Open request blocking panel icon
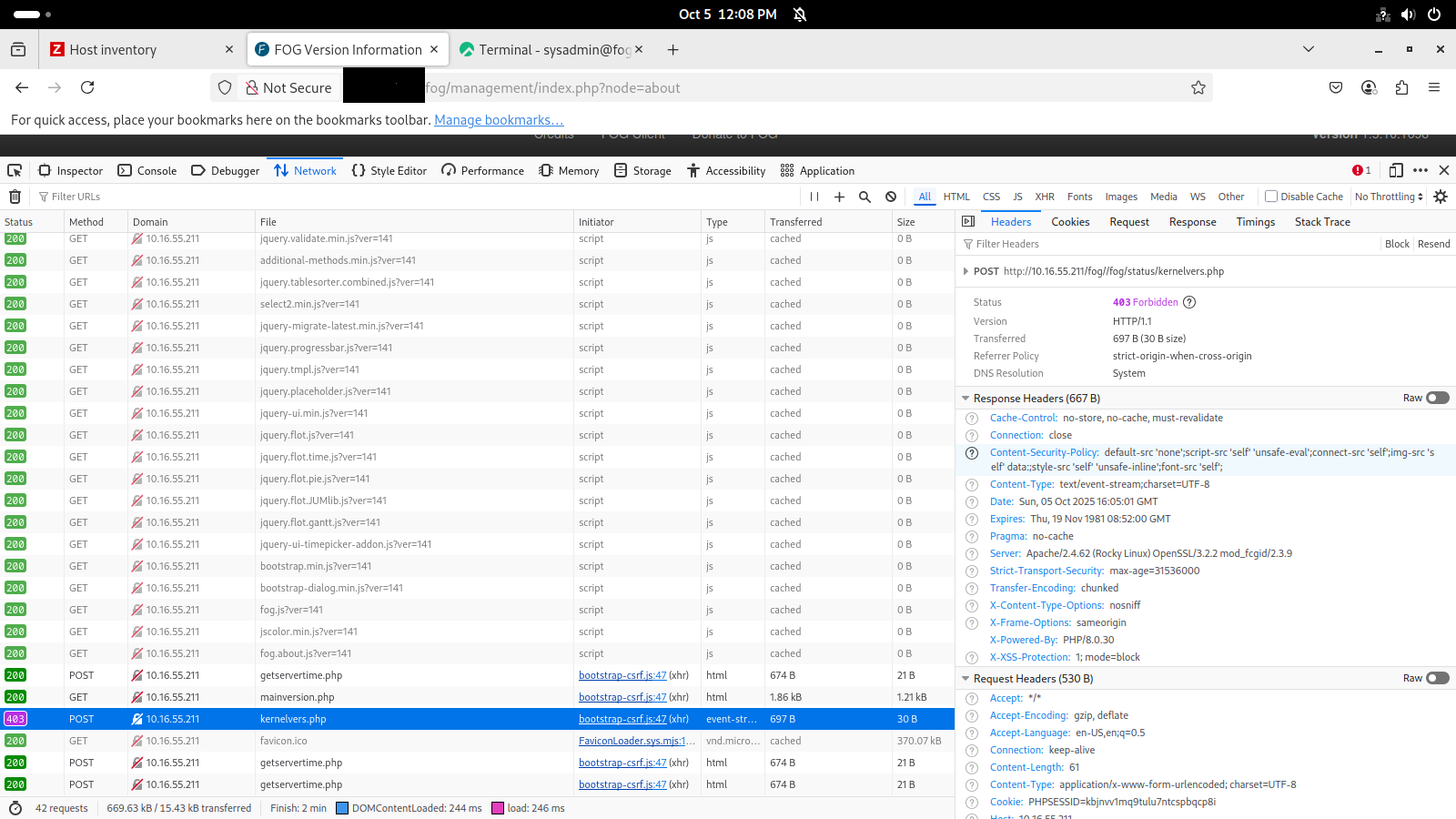Viewport: 1456px width, 819px height. click(891, 197)
